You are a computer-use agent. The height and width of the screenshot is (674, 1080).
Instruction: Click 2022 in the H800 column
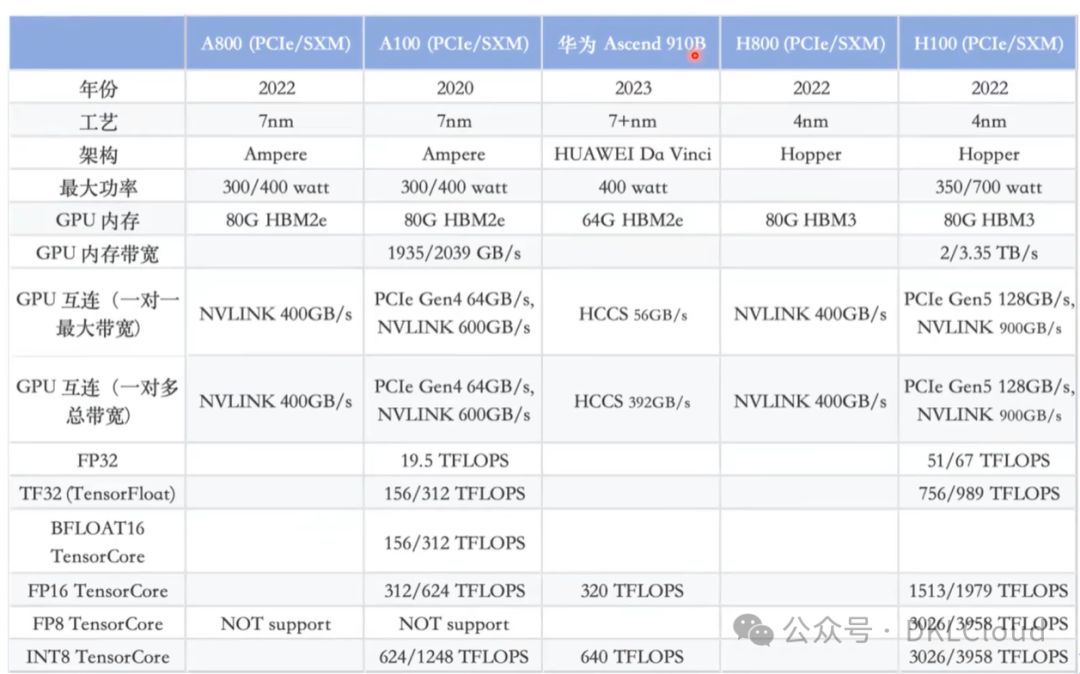click(x=811, y=88)
